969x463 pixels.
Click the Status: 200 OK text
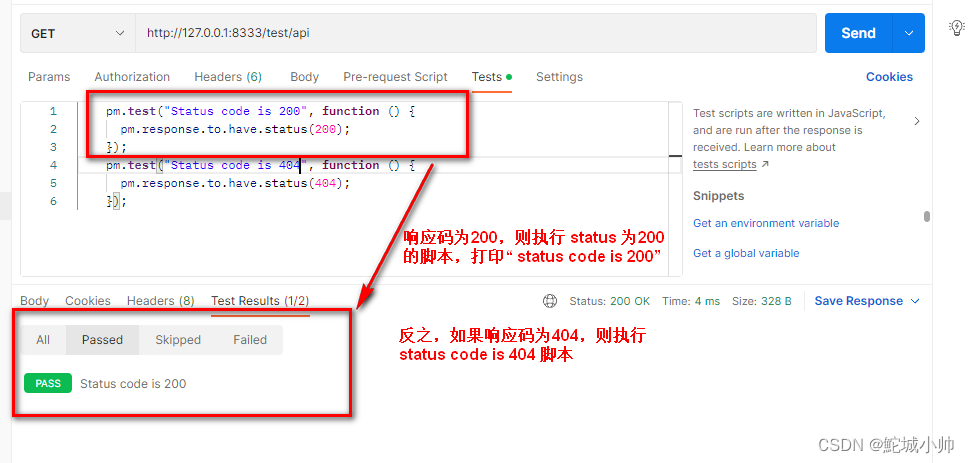(x=609, y=301)
